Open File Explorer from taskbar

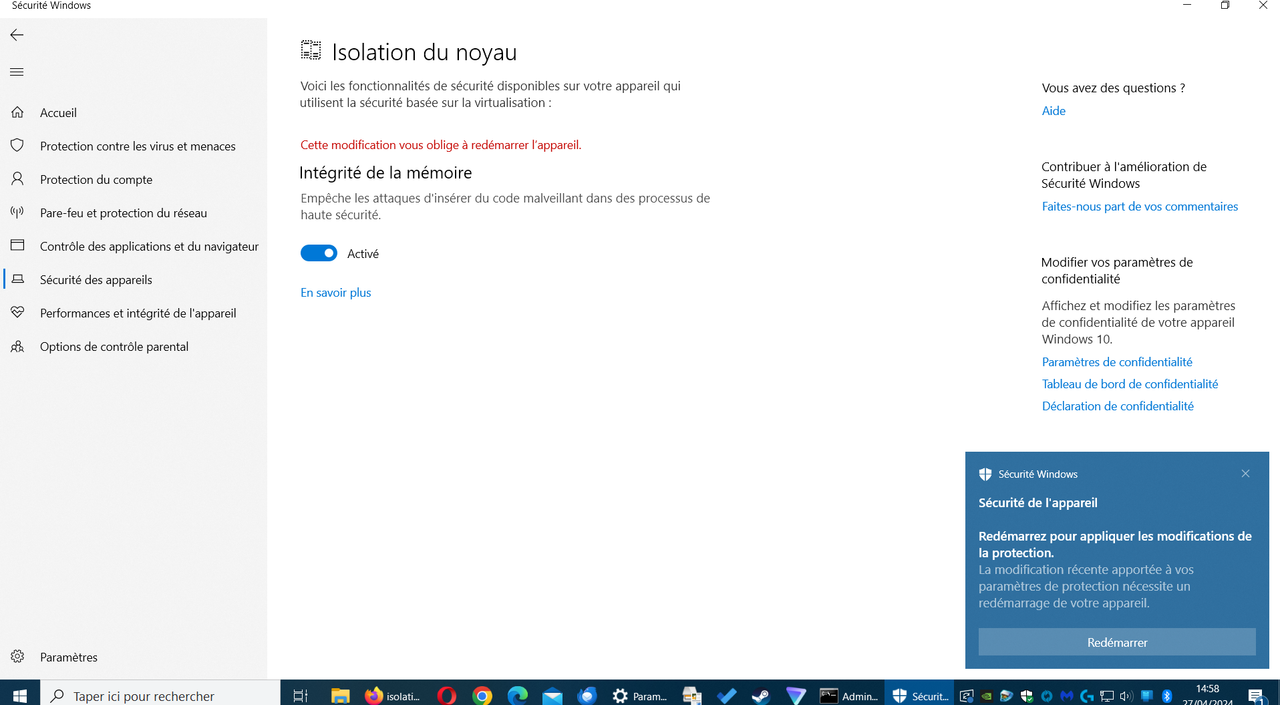click(340, 695)
